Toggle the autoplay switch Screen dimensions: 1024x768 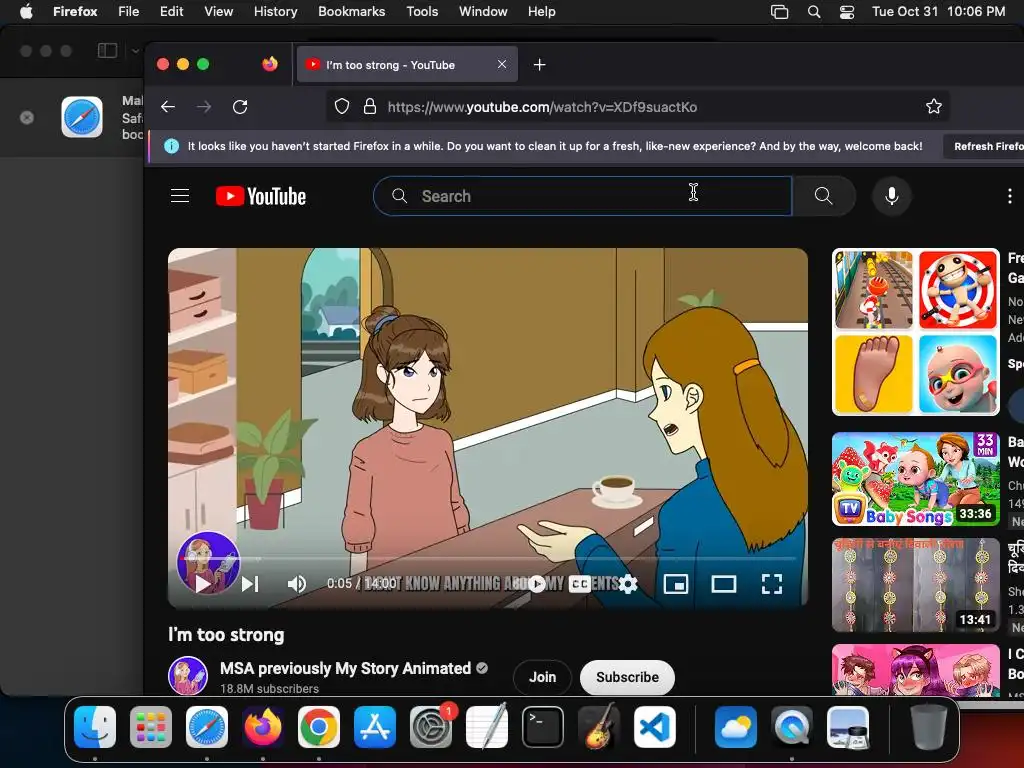click(x=537, y=583)
